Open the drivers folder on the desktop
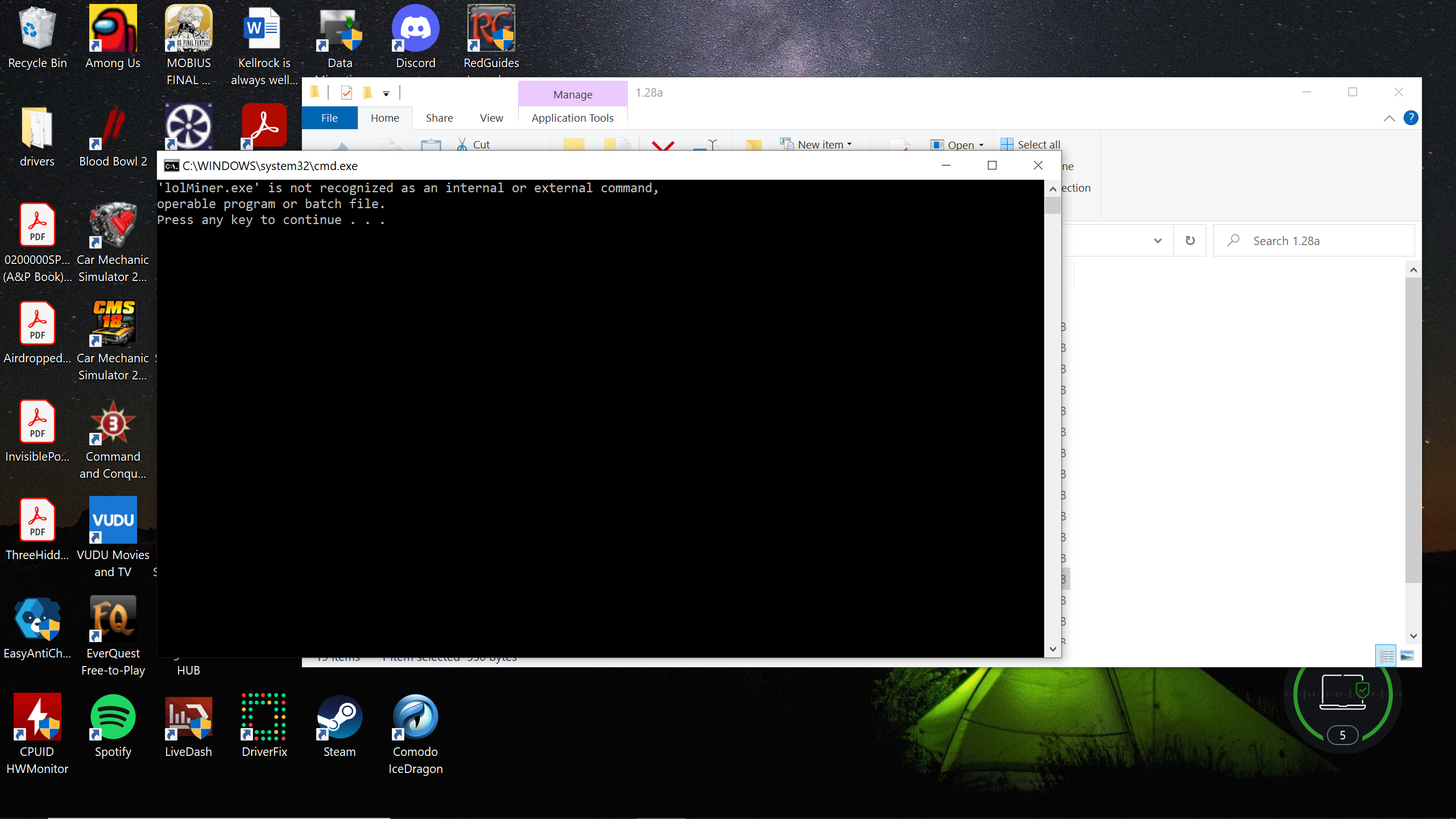The image size is (1456, 819). (38, 136)
